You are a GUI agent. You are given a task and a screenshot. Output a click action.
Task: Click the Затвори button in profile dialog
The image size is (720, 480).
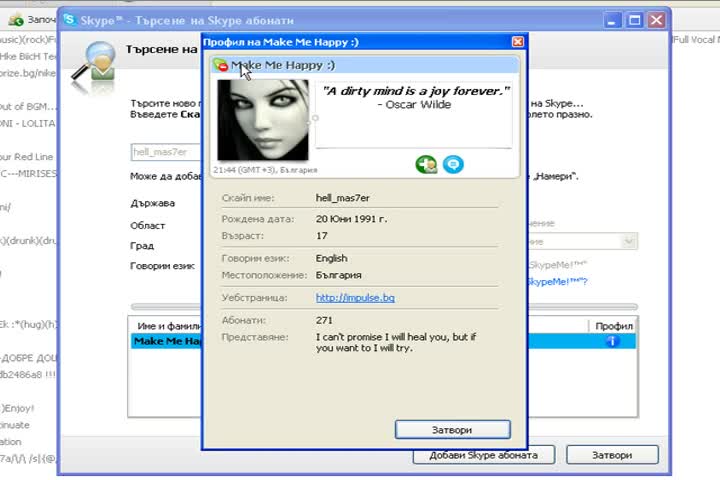pos(453,430)
